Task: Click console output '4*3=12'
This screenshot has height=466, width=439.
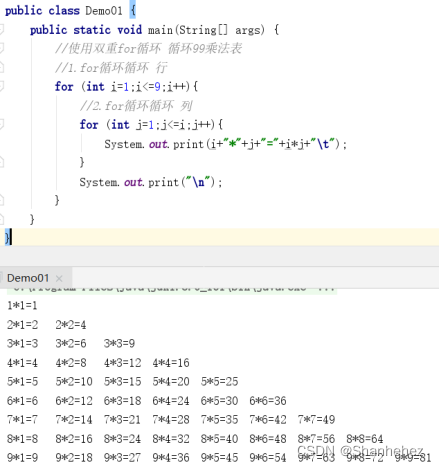Action: [x=122, y=362]
